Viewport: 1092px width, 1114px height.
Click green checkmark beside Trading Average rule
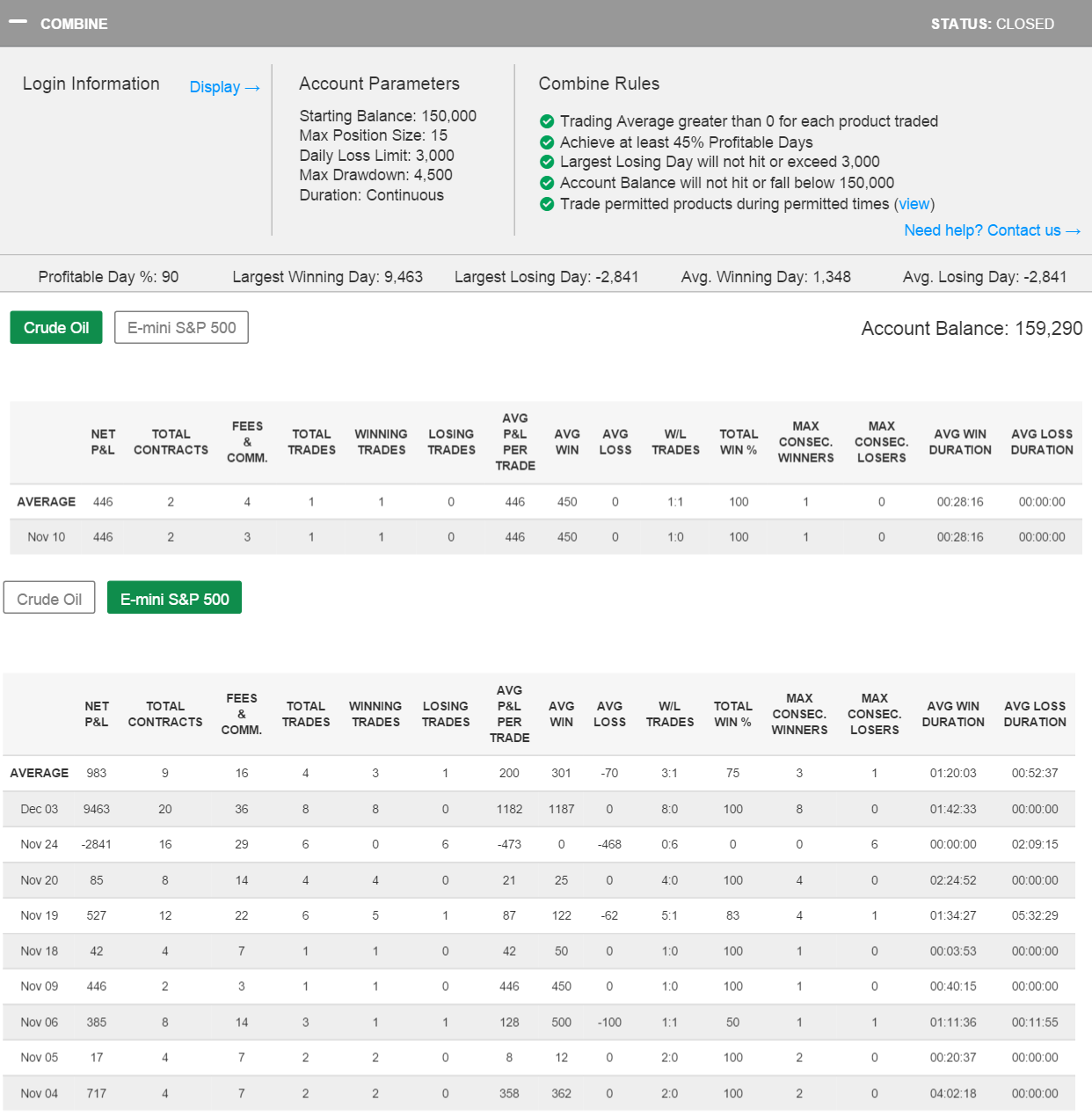547,121
